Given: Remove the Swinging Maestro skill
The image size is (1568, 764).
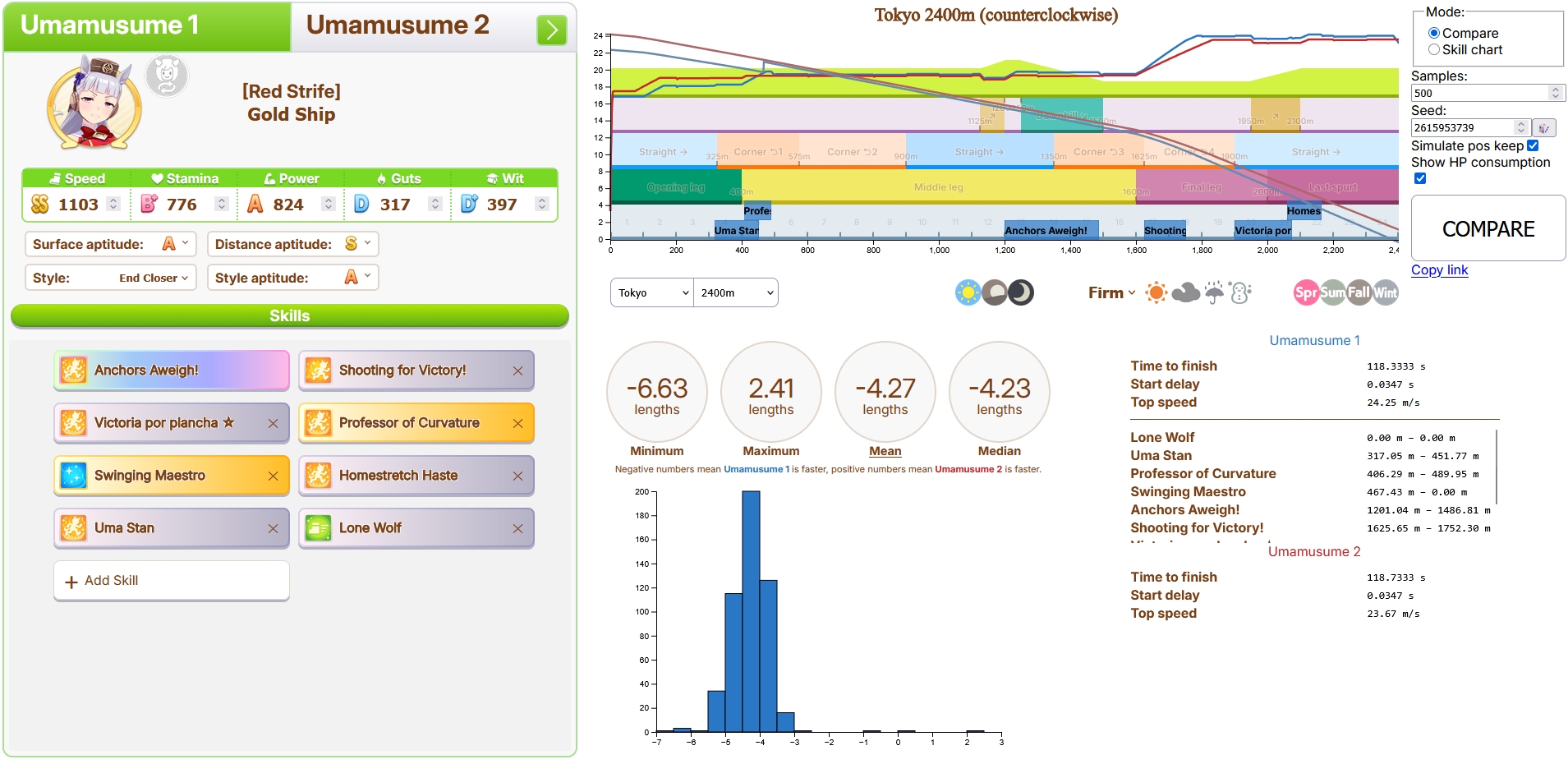Looking at the screenshot, I should (273, 476).
